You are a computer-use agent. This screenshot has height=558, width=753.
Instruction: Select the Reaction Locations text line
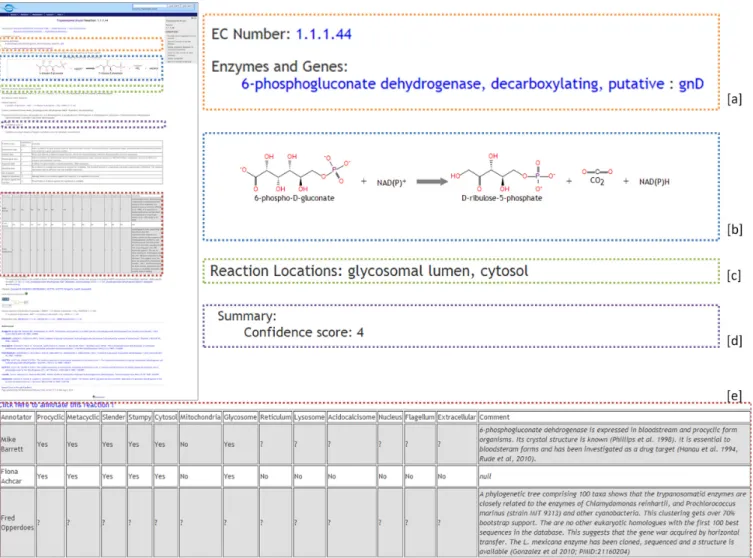point(369,271)
